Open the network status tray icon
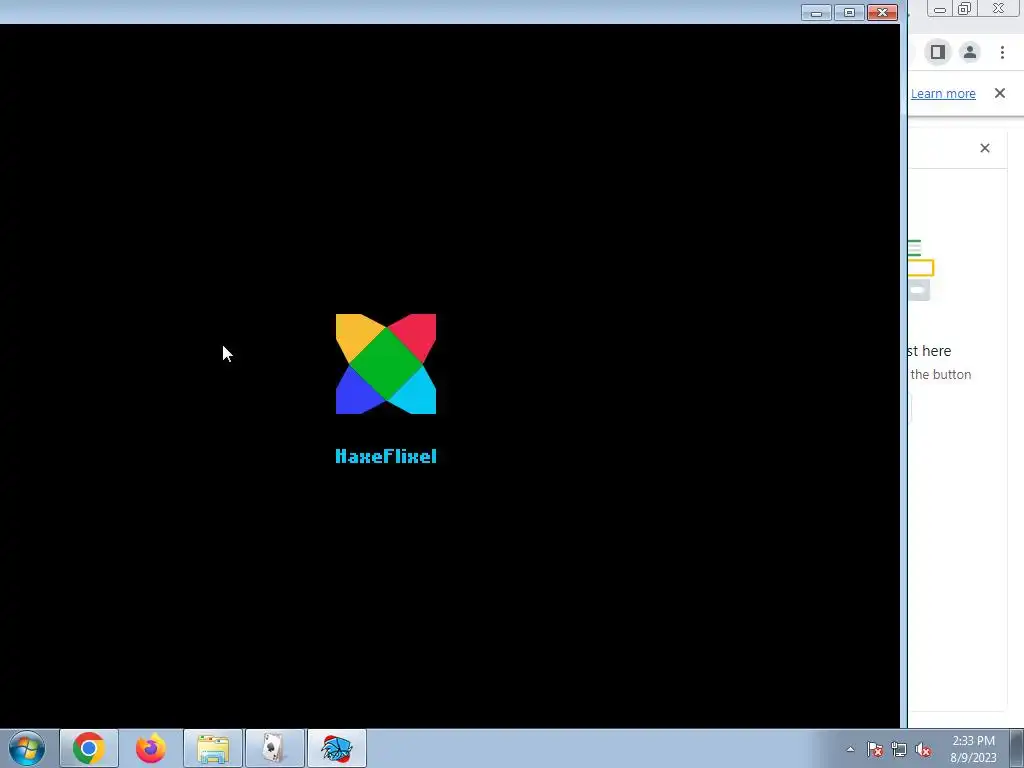Viewport: 1024px width, 768px height. [899, 750]
